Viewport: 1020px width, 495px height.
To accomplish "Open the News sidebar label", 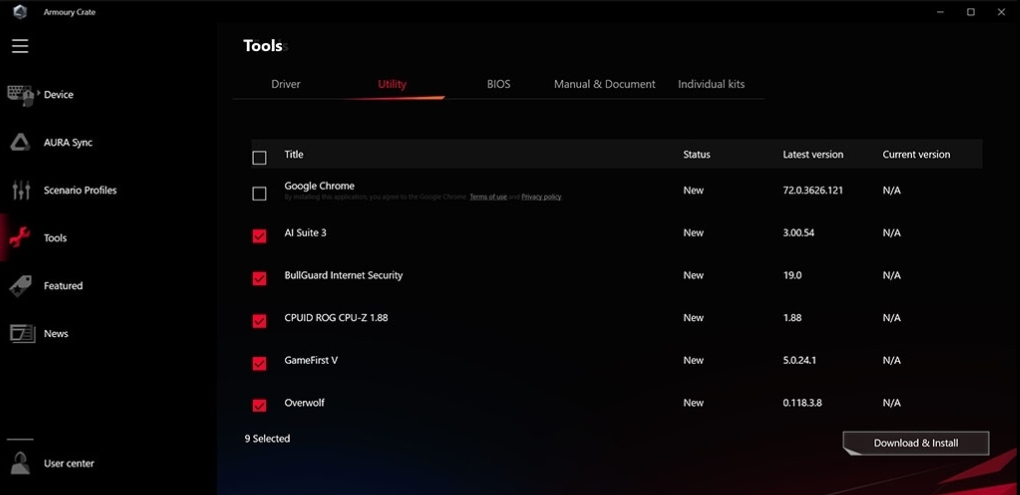I will (56, 333).
